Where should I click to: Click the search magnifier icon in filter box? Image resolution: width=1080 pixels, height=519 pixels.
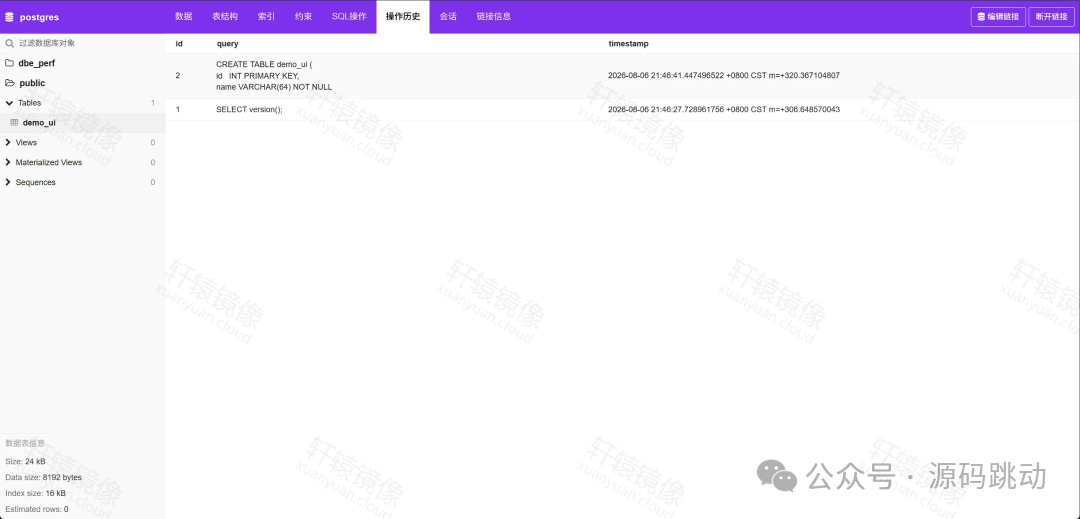(x=10, y=43)
